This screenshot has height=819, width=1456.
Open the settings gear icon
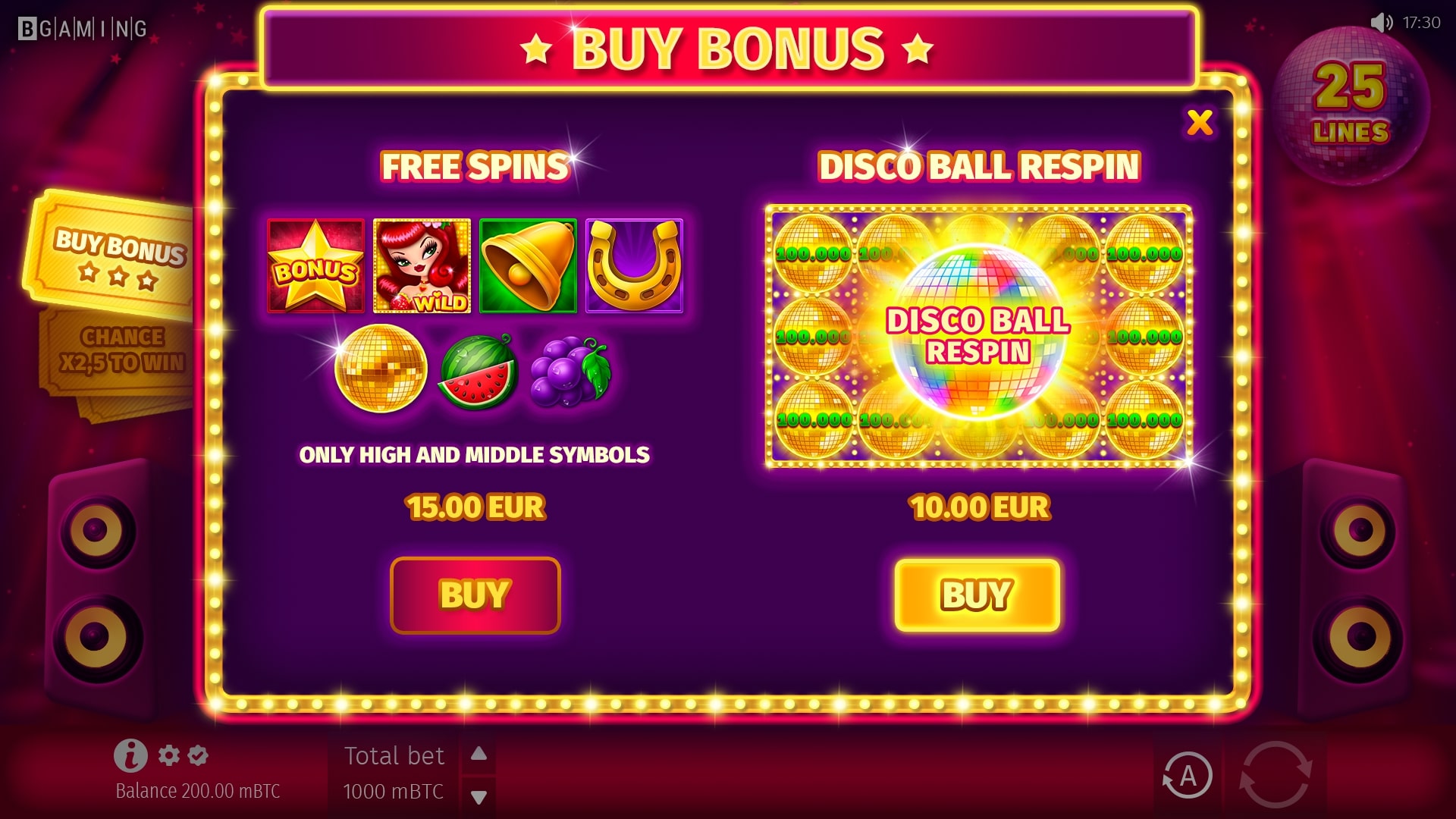point(168,755)
